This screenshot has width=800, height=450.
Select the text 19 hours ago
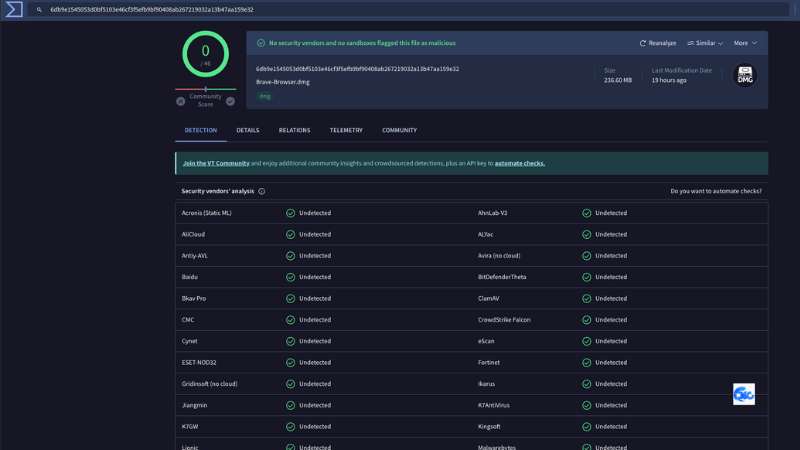669,80
